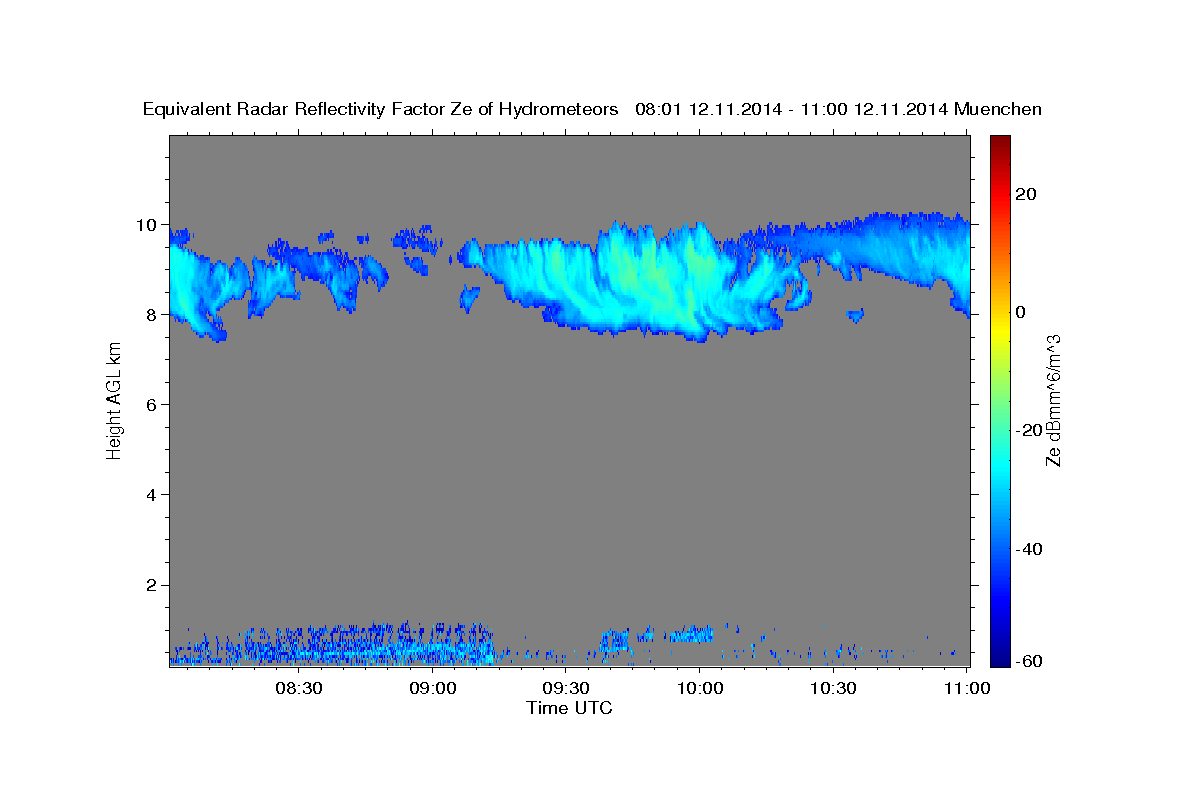Click the colorbar value '-60'
The height and width of the screenshot is (800, 1200).
coord(1029,661)
